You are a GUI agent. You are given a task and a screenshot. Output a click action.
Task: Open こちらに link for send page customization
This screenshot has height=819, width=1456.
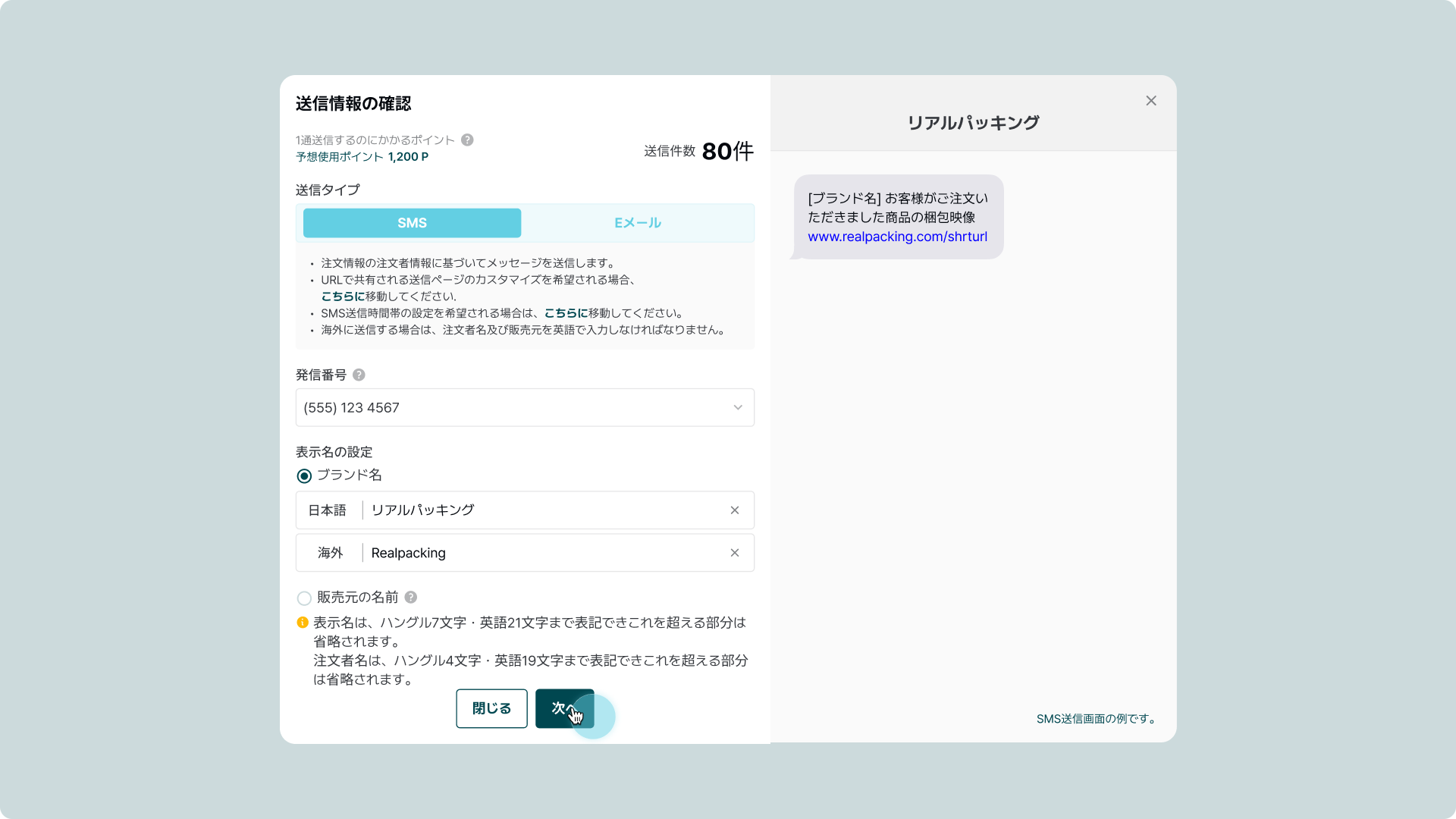pos(342,297)
